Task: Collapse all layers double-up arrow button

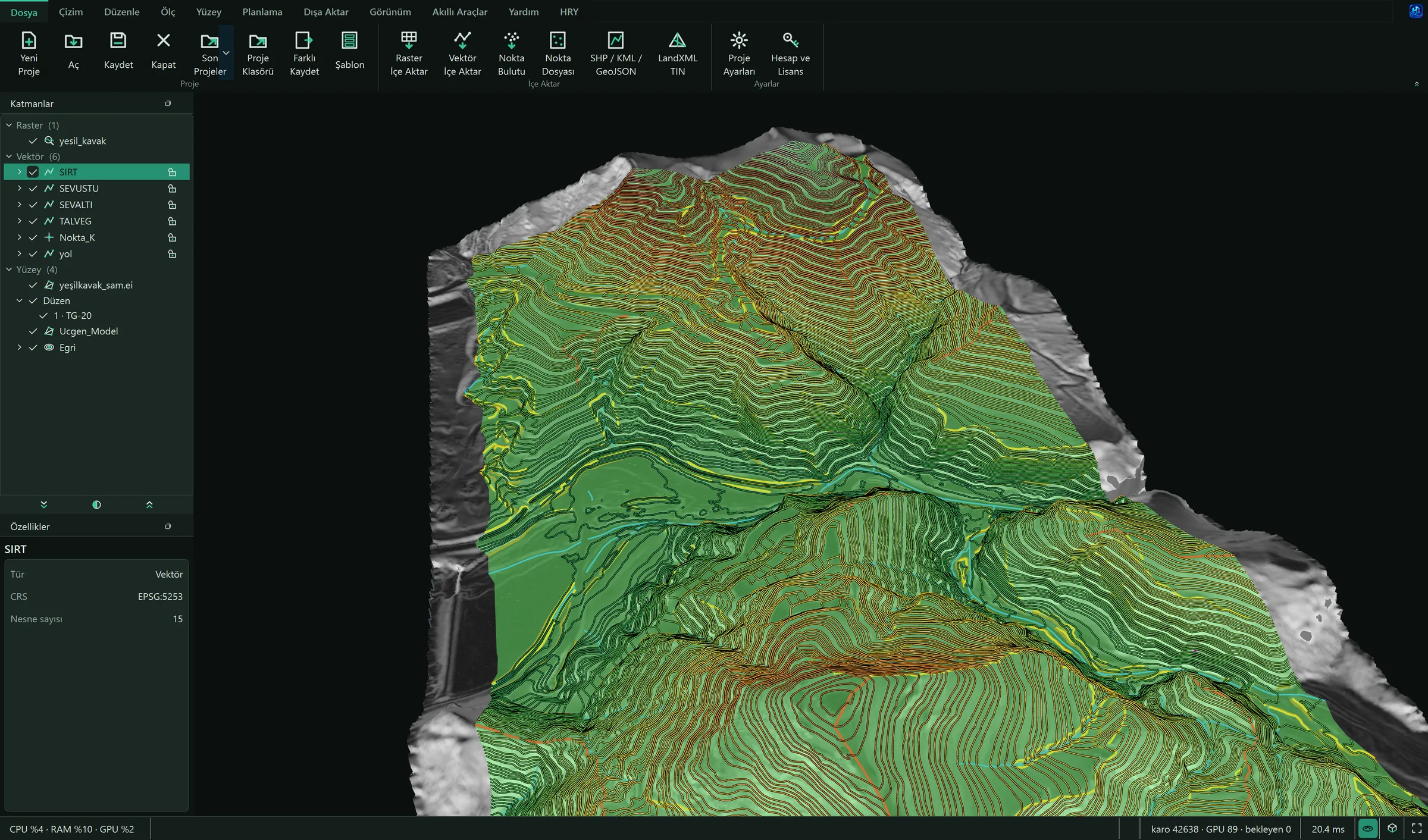Action: [x=149, y=504]
